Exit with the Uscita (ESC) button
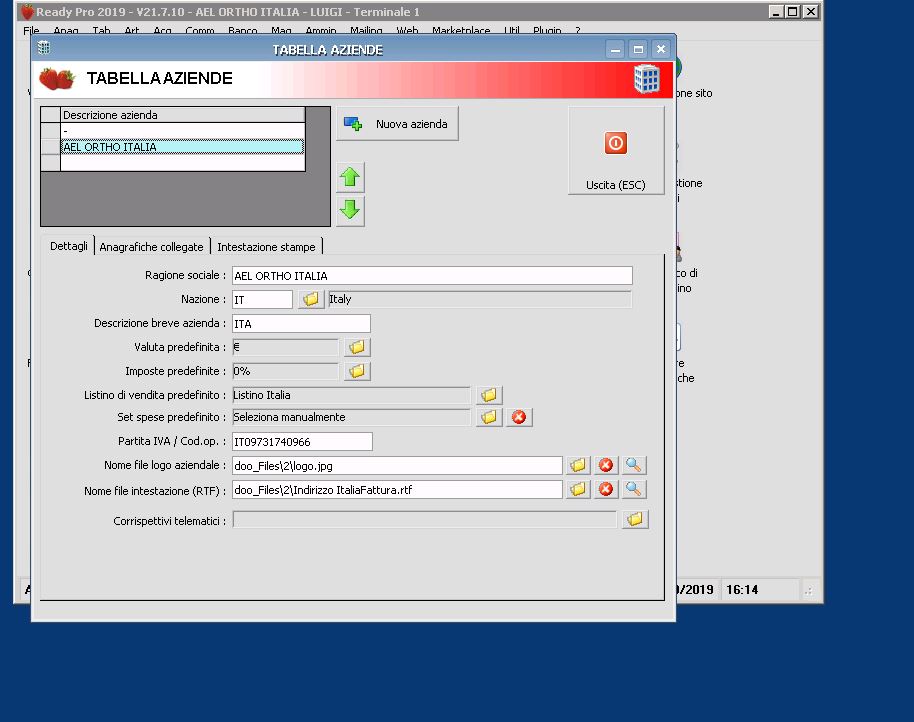 616,150
